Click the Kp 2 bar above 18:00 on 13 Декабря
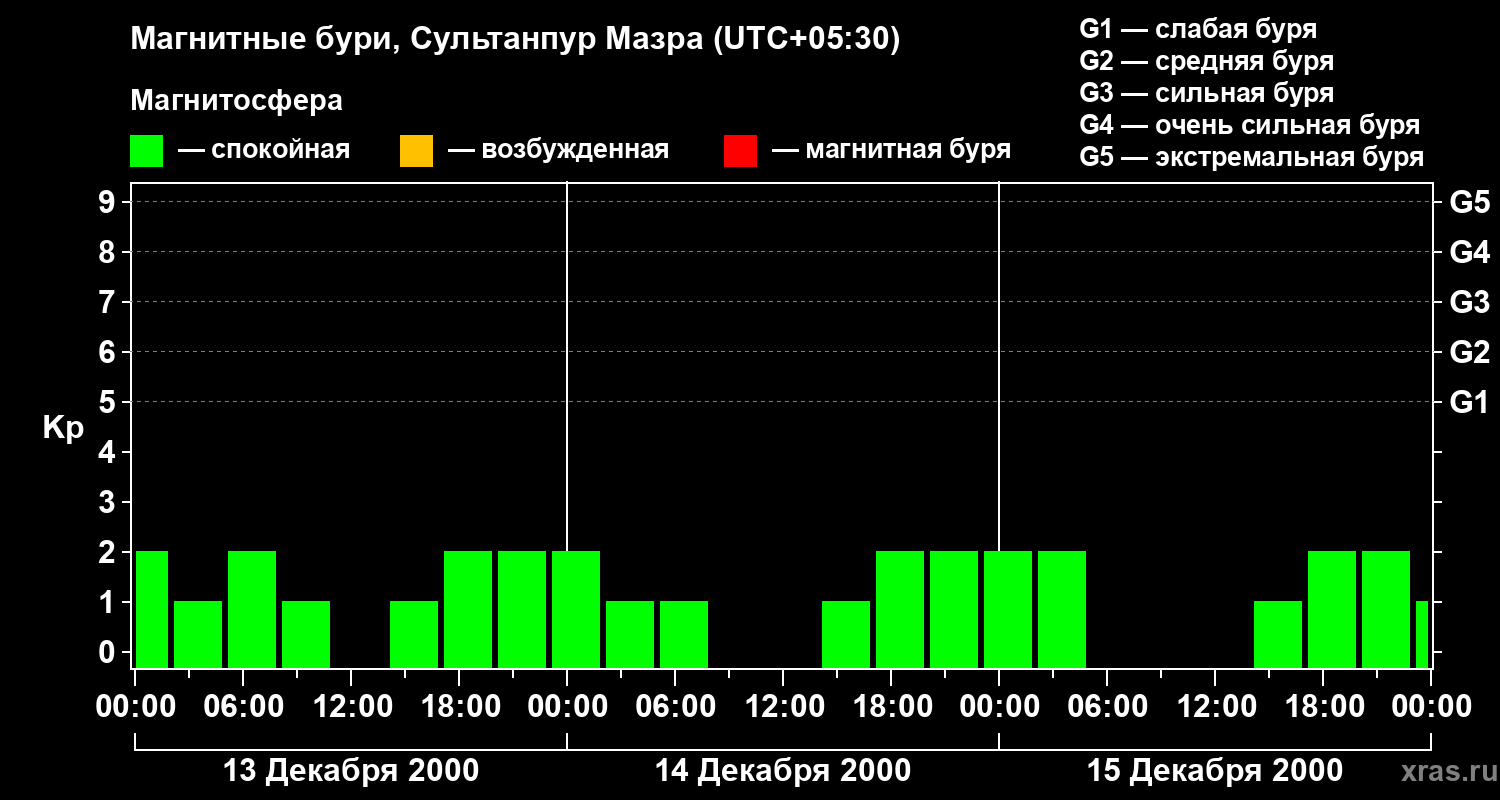 (x=468, y=609)
